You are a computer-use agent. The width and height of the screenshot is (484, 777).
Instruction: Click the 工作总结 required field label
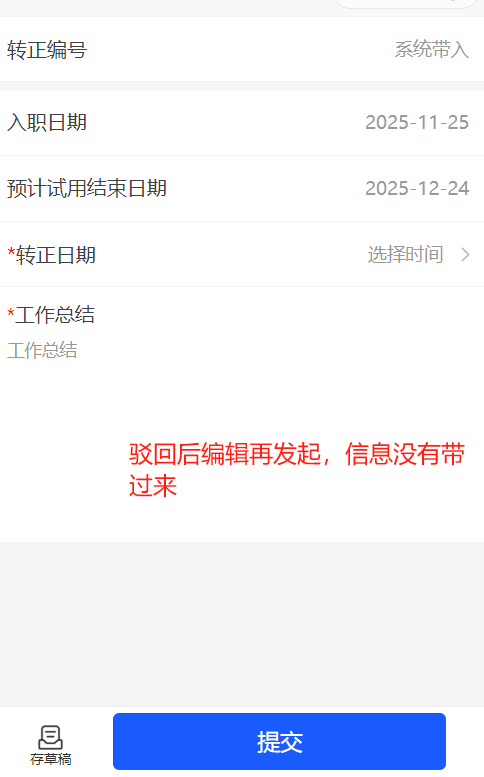pos(54,315)
